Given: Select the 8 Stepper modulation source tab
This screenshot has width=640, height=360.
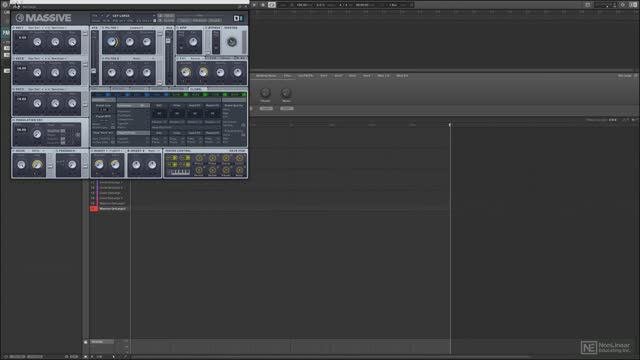Looking at the screenshot, I should (x=236, y=95).
